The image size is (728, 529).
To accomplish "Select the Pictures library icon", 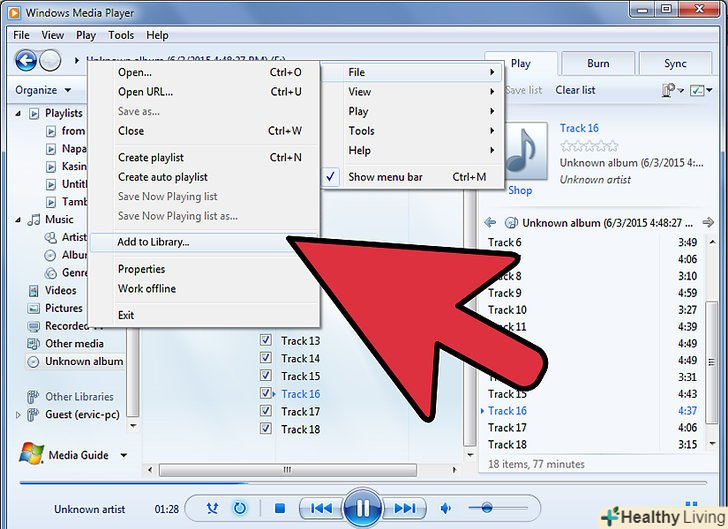I will tap(34, 308).
